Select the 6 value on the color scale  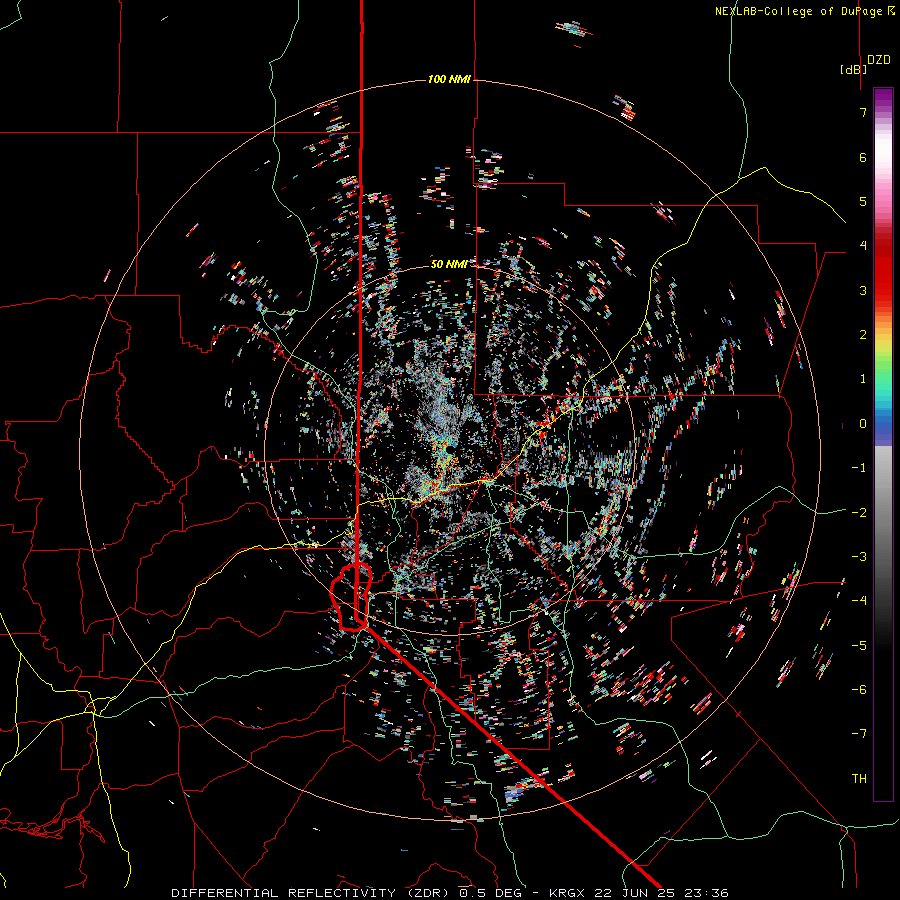(863, 157)
